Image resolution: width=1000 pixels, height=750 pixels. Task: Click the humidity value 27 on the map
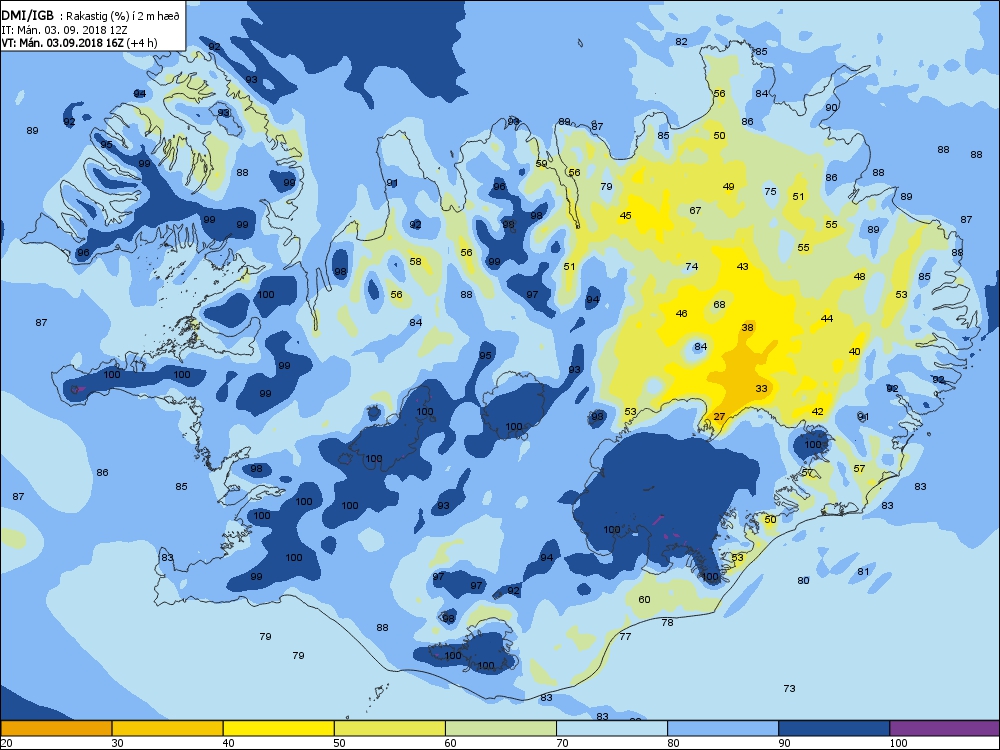(x=719, y=416)
